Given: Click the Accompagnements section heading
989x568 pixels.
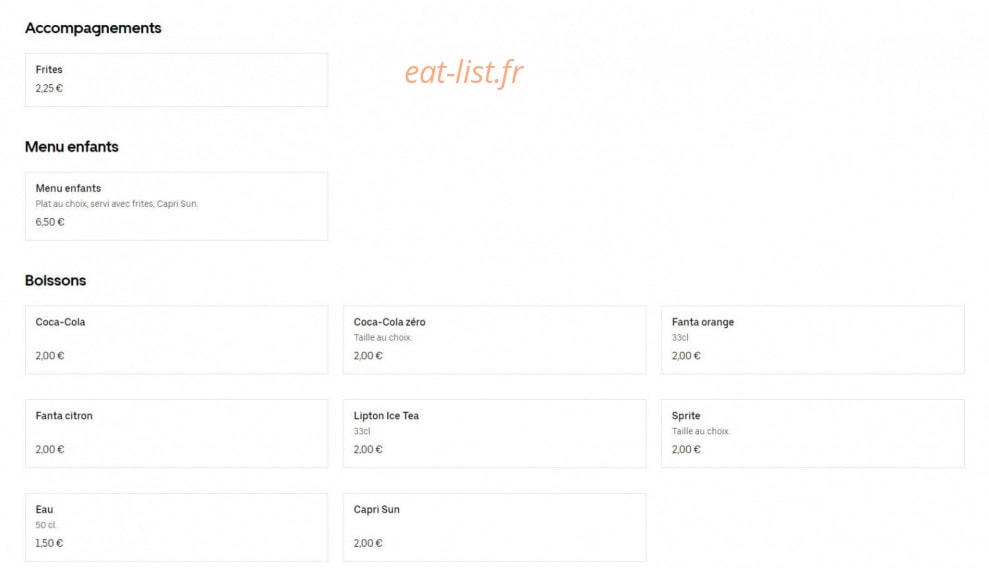Looking at the screenshot, I should coord(93,28).
